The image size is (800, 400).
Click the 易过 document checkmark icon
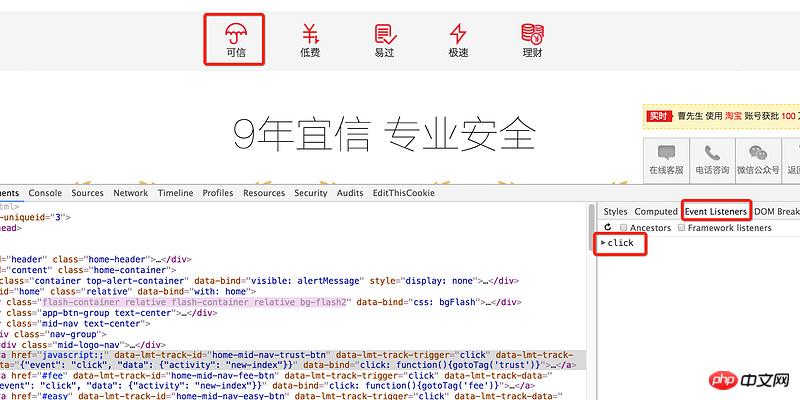pos(385,34)
